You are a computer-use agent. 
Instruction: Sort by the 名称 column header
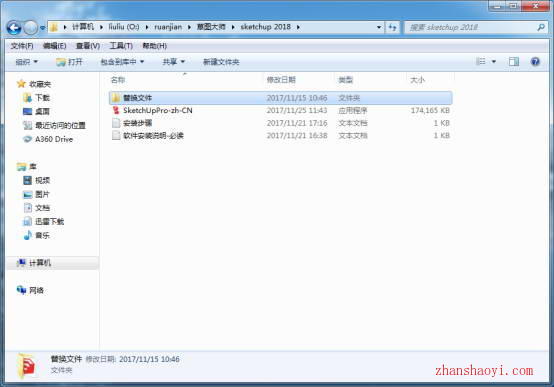pyautogui.click(x=118, y=80)
